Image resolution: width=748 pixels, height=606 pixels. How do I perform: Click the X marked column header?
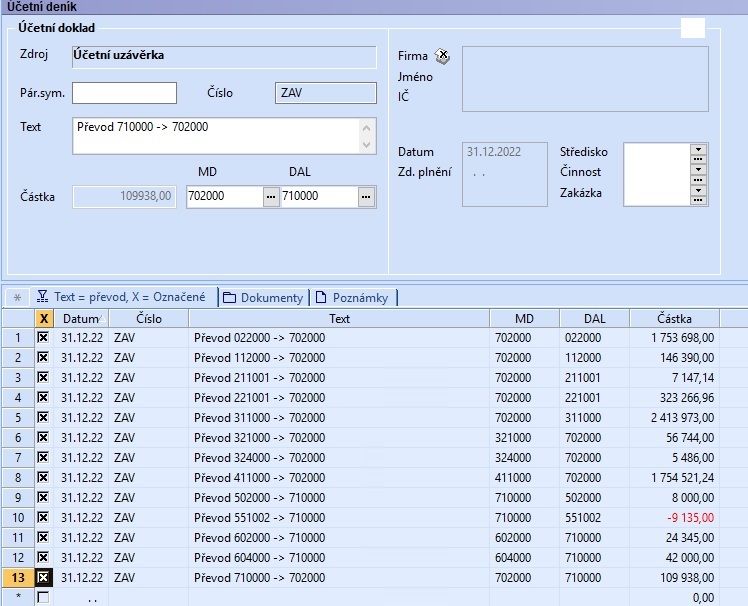[43, 318]
